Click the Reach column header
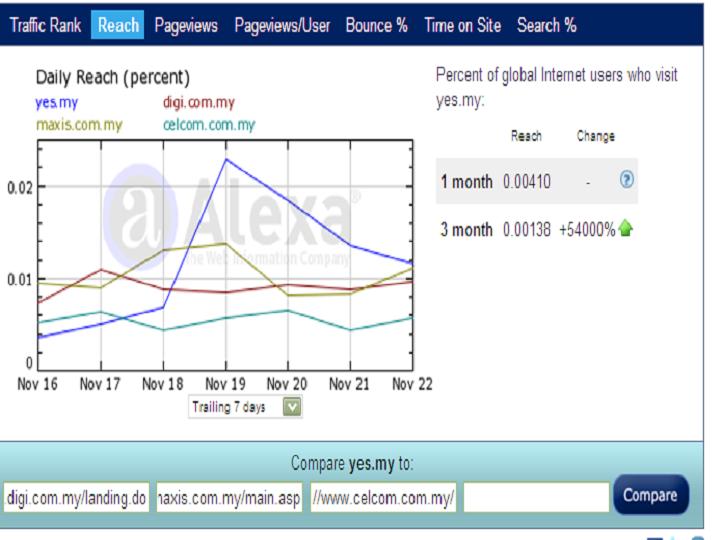This screenshot has width=720, height=540. point(526,136)
